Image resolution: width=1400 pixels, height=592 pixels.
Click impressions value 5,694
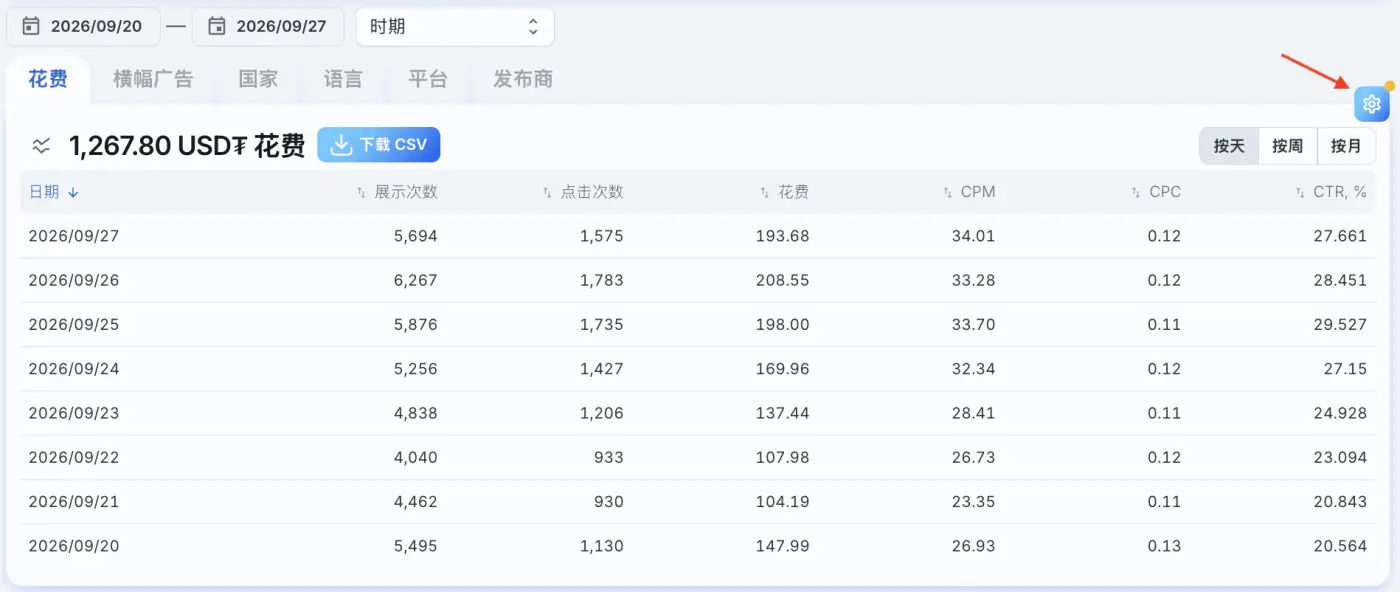coord(416,236)
